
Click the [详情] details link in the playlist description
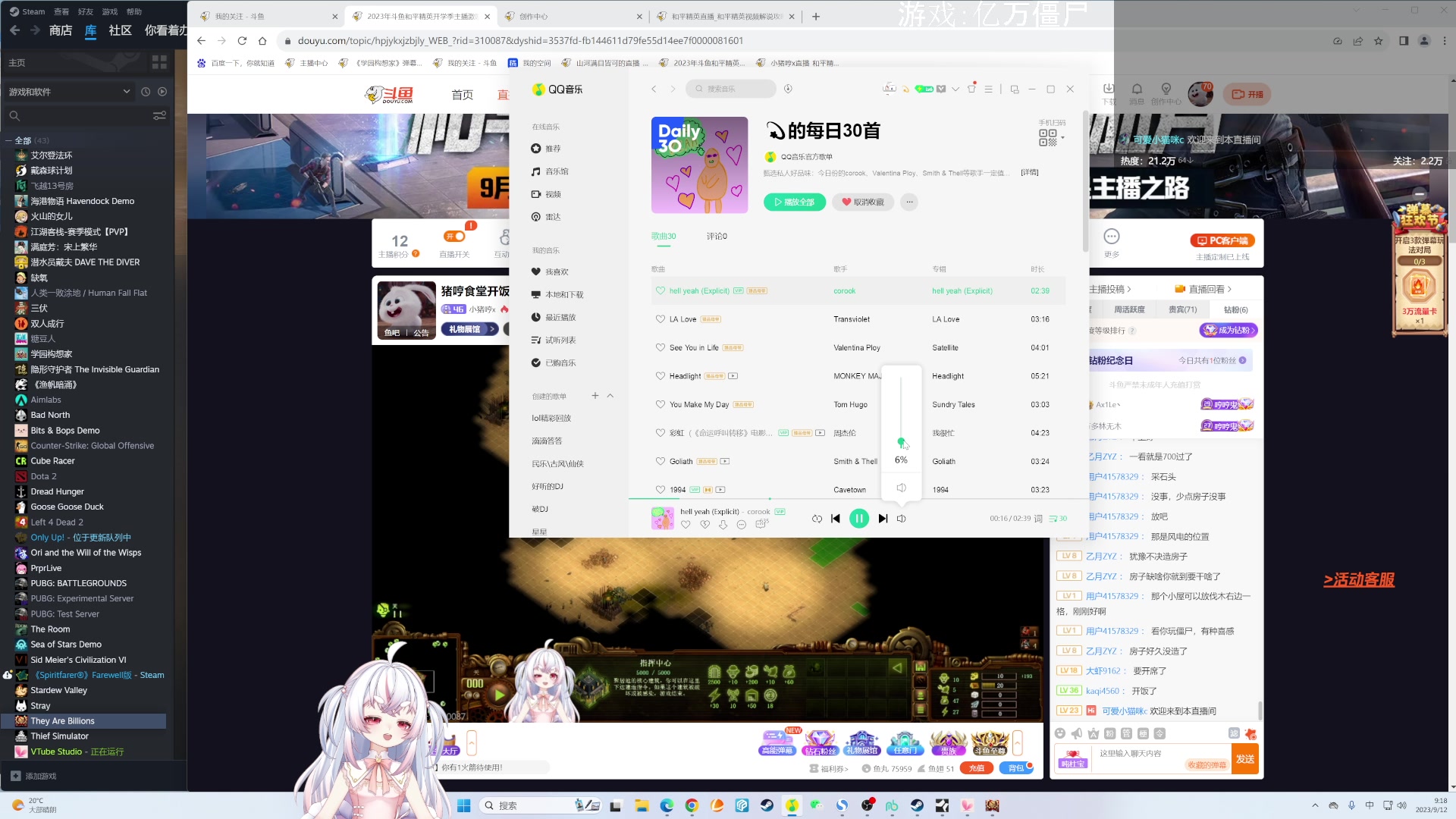pos(1029,172)
